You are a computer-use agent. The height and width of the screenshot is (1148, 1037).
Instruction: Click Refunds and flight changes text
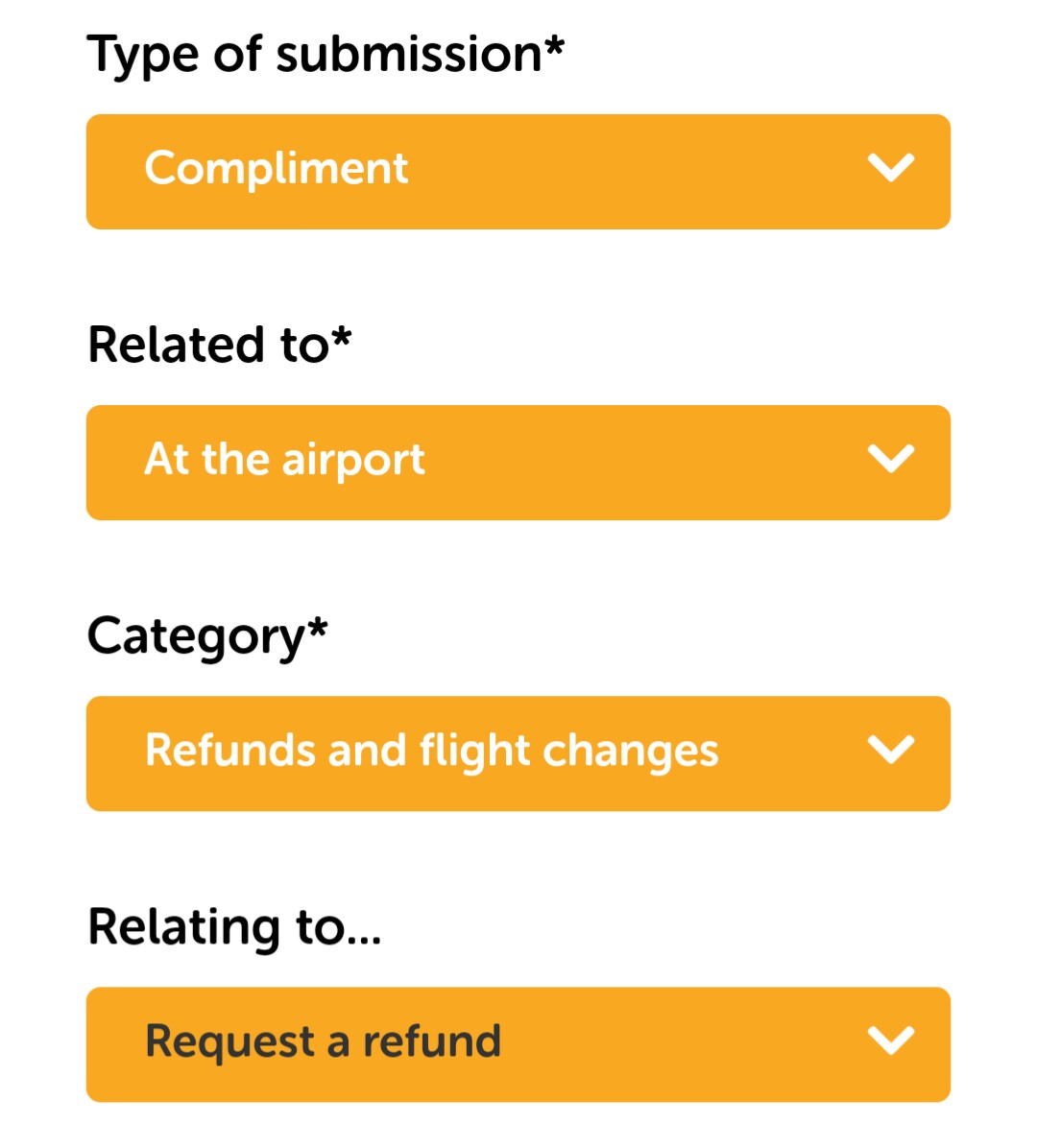pyautogui.click(x=431, y=752)
